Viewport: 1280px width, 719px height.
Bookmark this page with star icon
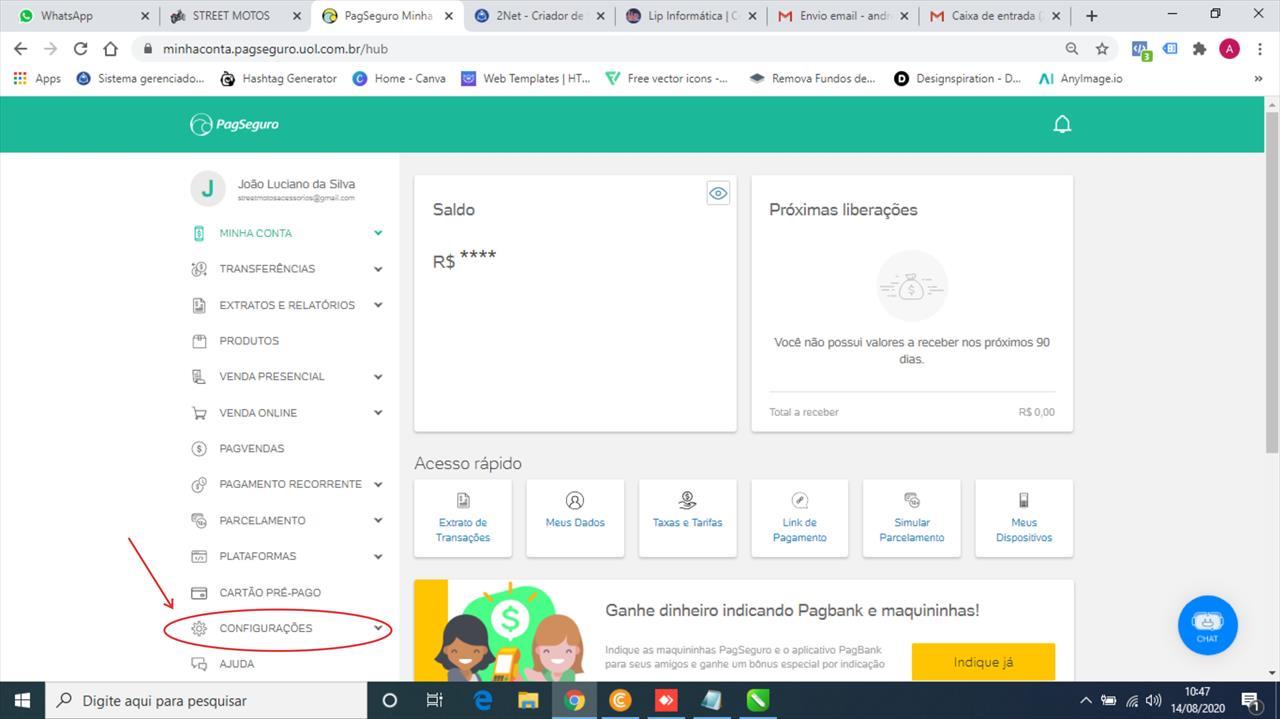coord(1101,49)
